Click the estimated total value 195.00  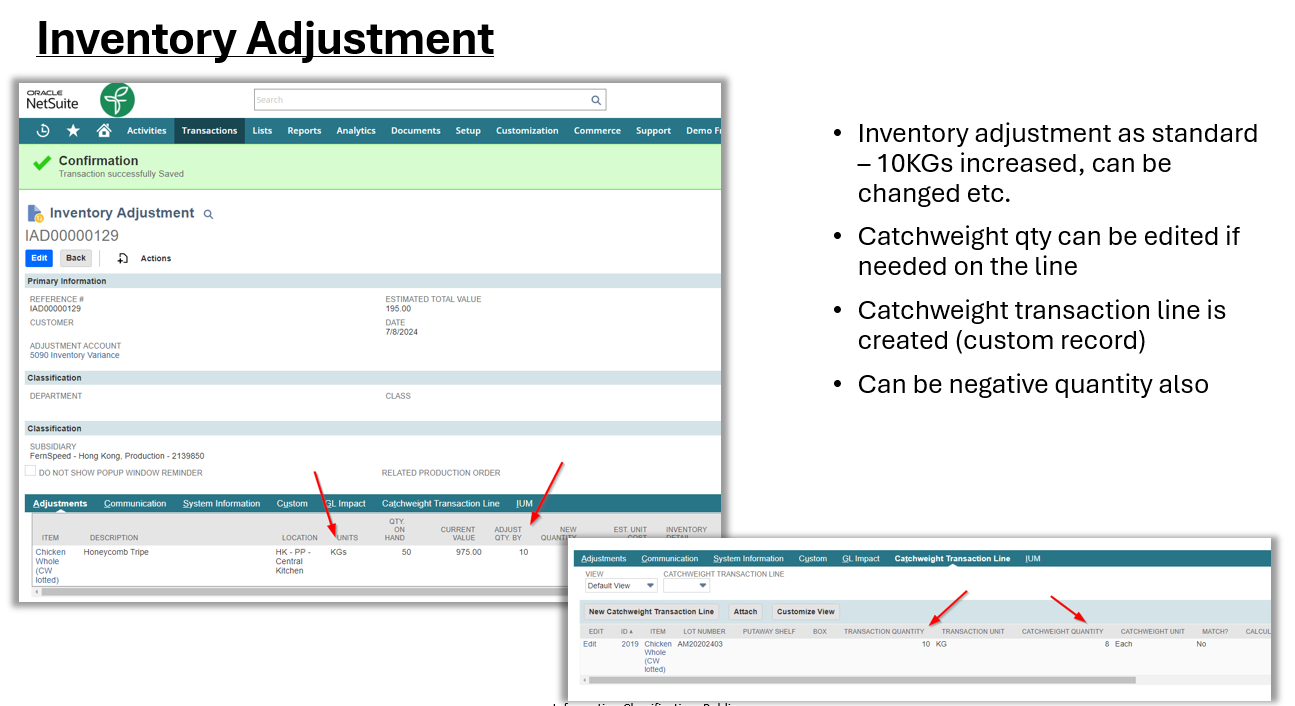tap(398, 309)
